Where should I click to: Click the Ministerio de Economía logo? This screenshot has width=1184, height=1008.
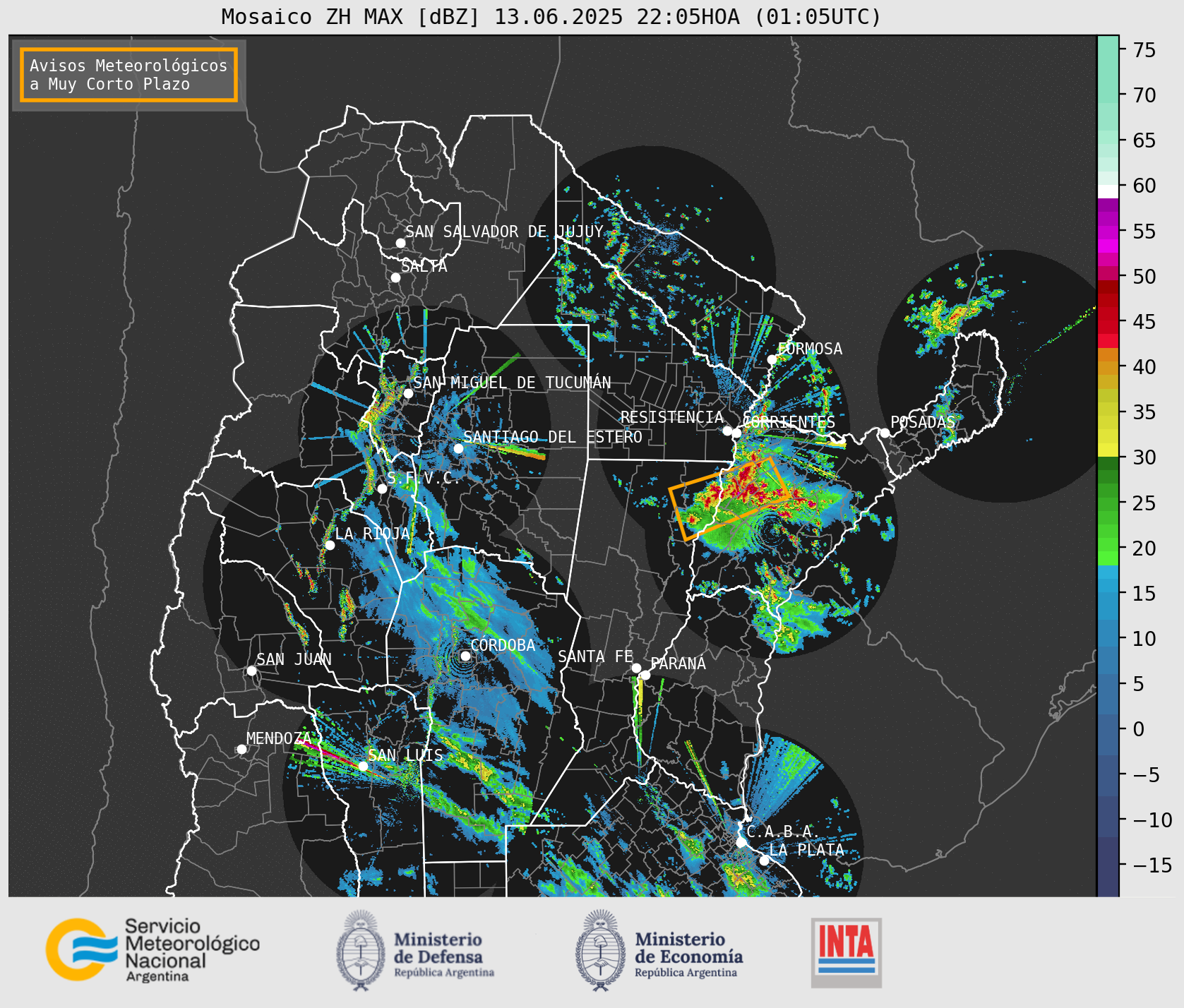659,951
